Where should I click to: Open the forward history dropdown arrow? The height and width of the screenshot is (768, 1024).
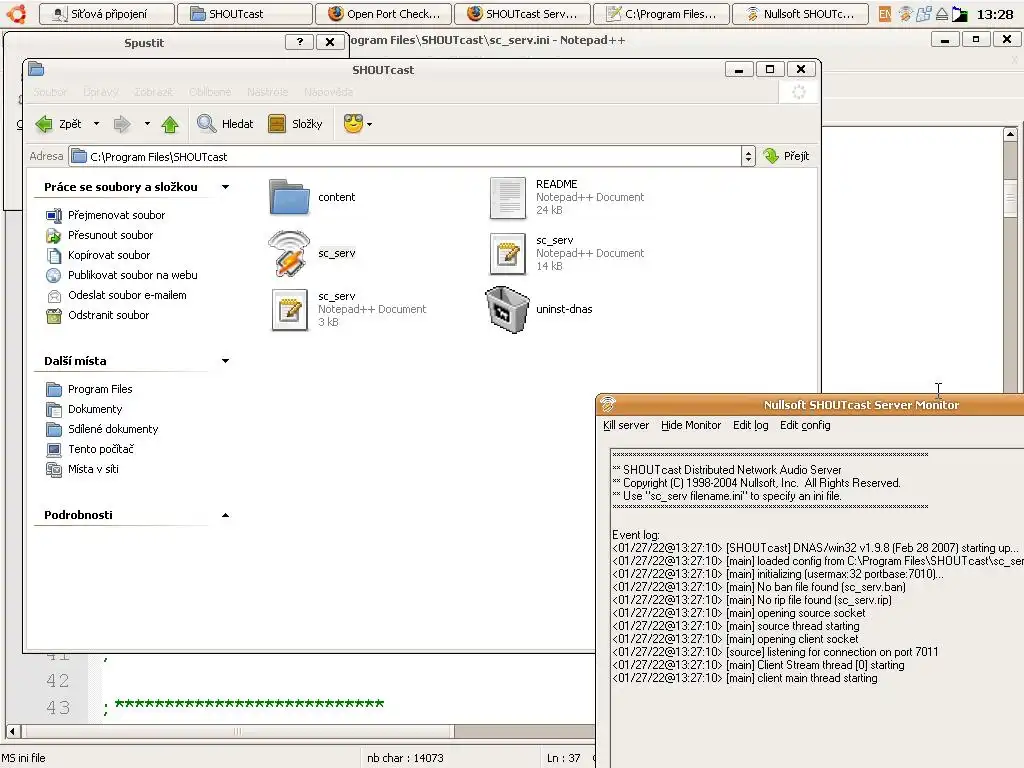[147, 123]
